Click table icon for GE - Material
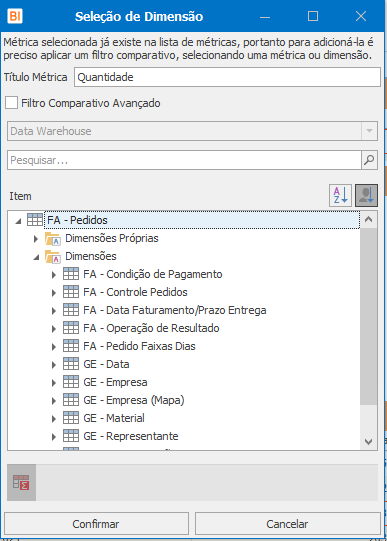This screenshot has width=387, height=541. 71,418
